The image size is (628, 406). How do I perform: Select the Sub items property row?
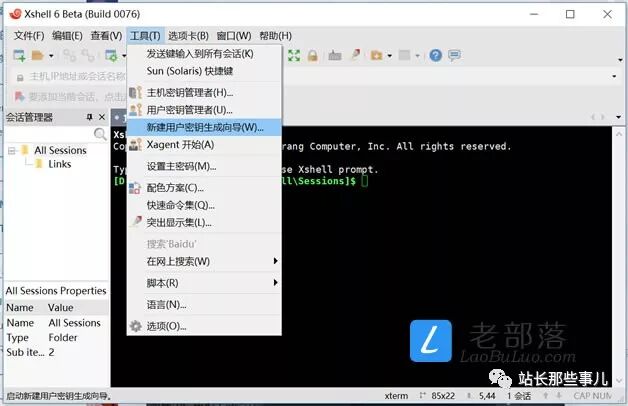tap(57, 352)
